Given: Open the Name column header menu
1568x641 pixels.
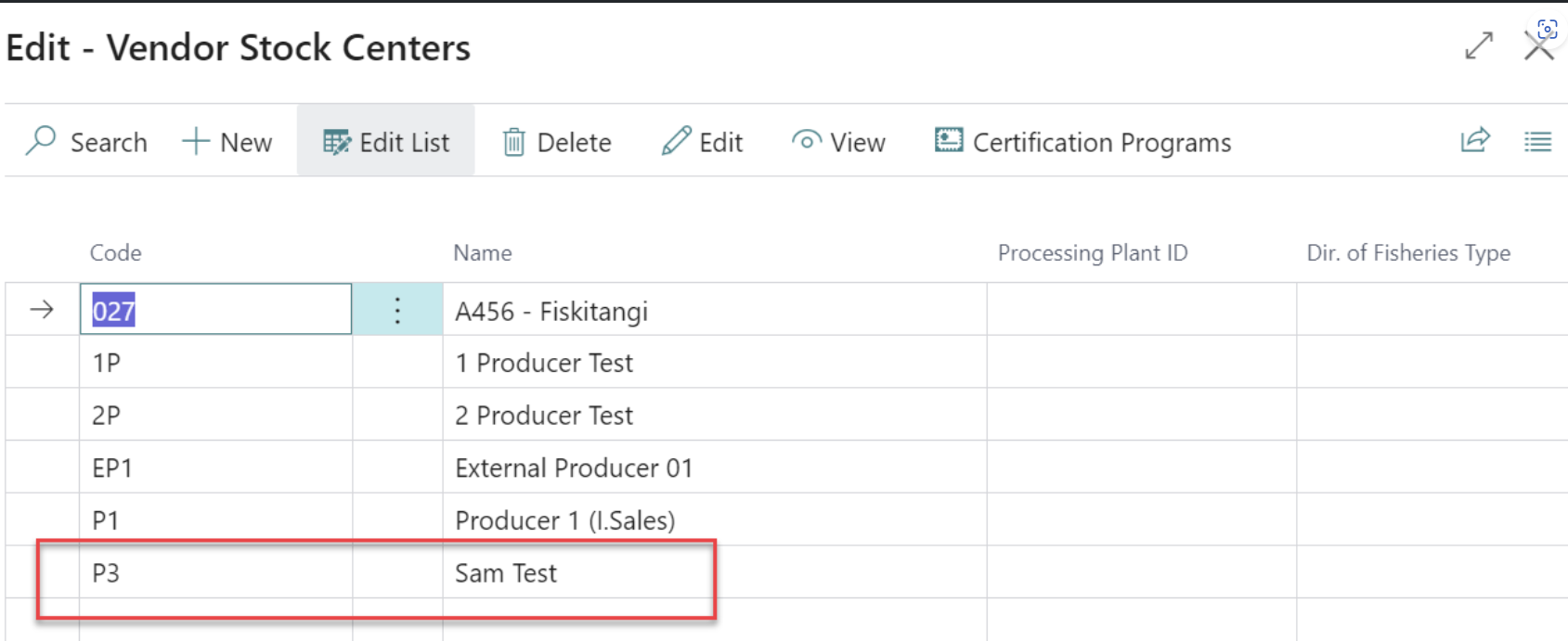Looking at the screenshot, I should click(x=482, y=253).
